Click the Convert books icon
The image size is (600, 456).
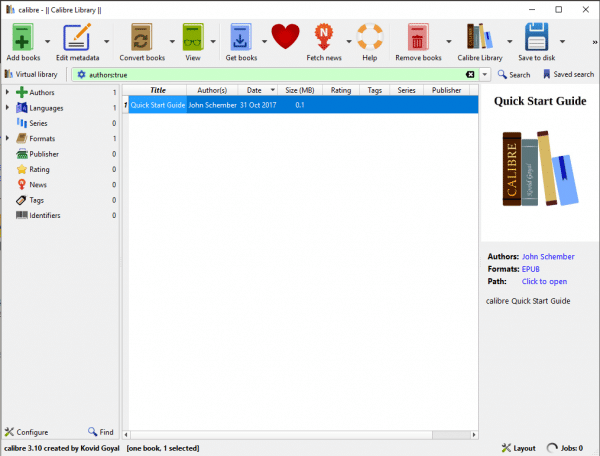coord(141,38)
